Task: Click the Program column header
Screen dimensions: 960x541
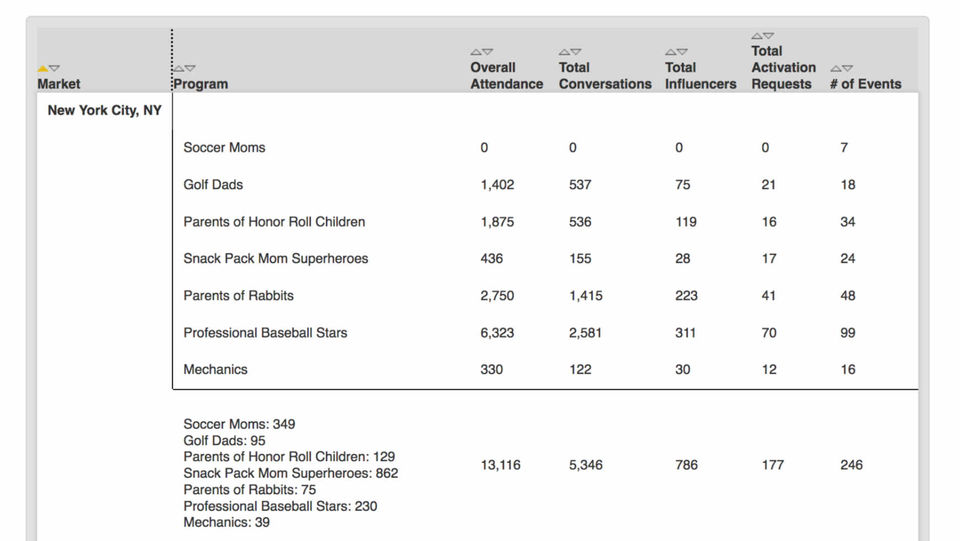Action: 201,84
